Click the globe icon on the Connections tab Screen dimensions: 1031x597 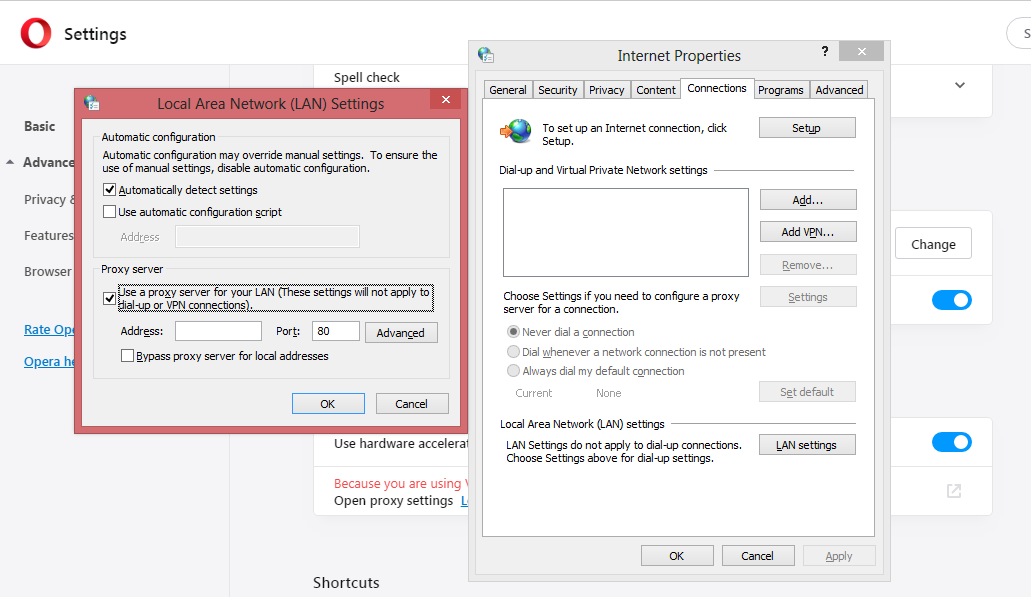[517, 130]
